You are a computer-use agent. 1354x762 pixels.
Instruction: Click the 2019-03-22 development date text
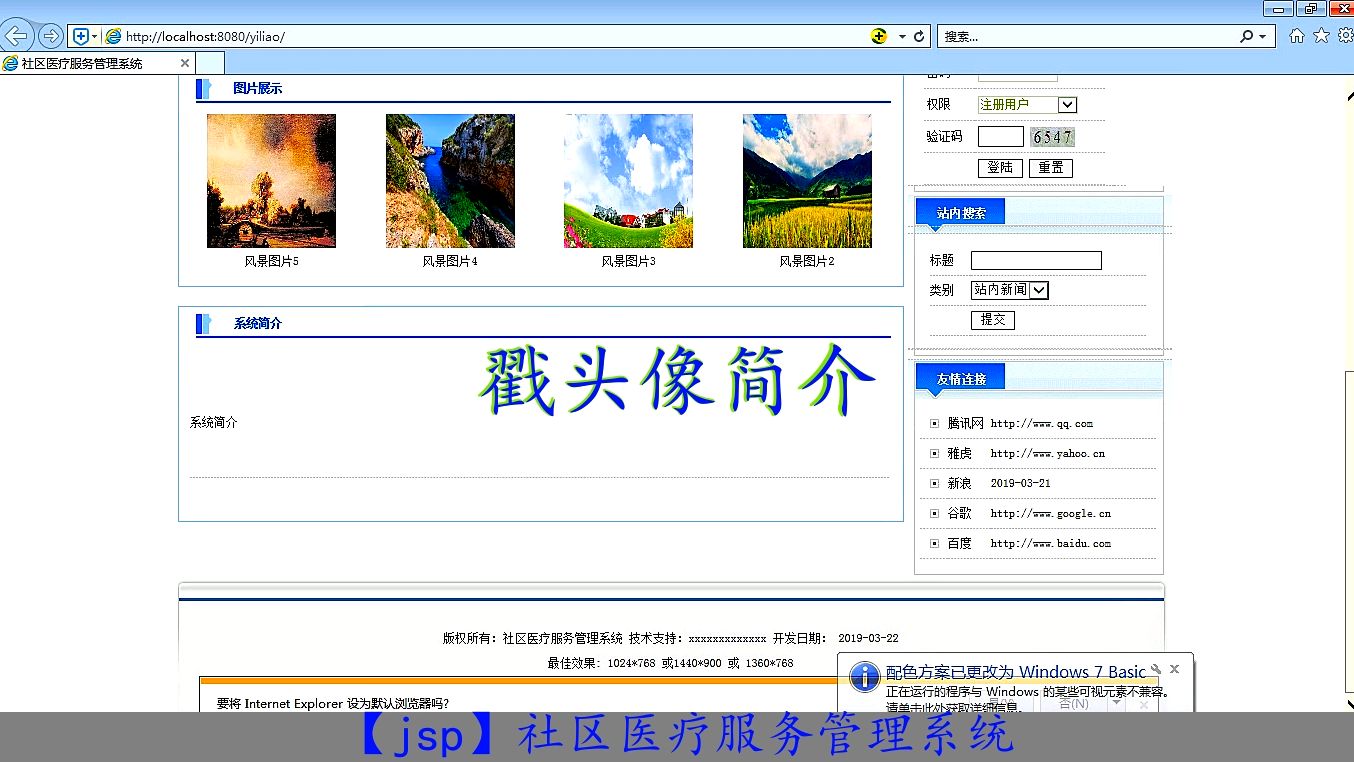[868, 639]
